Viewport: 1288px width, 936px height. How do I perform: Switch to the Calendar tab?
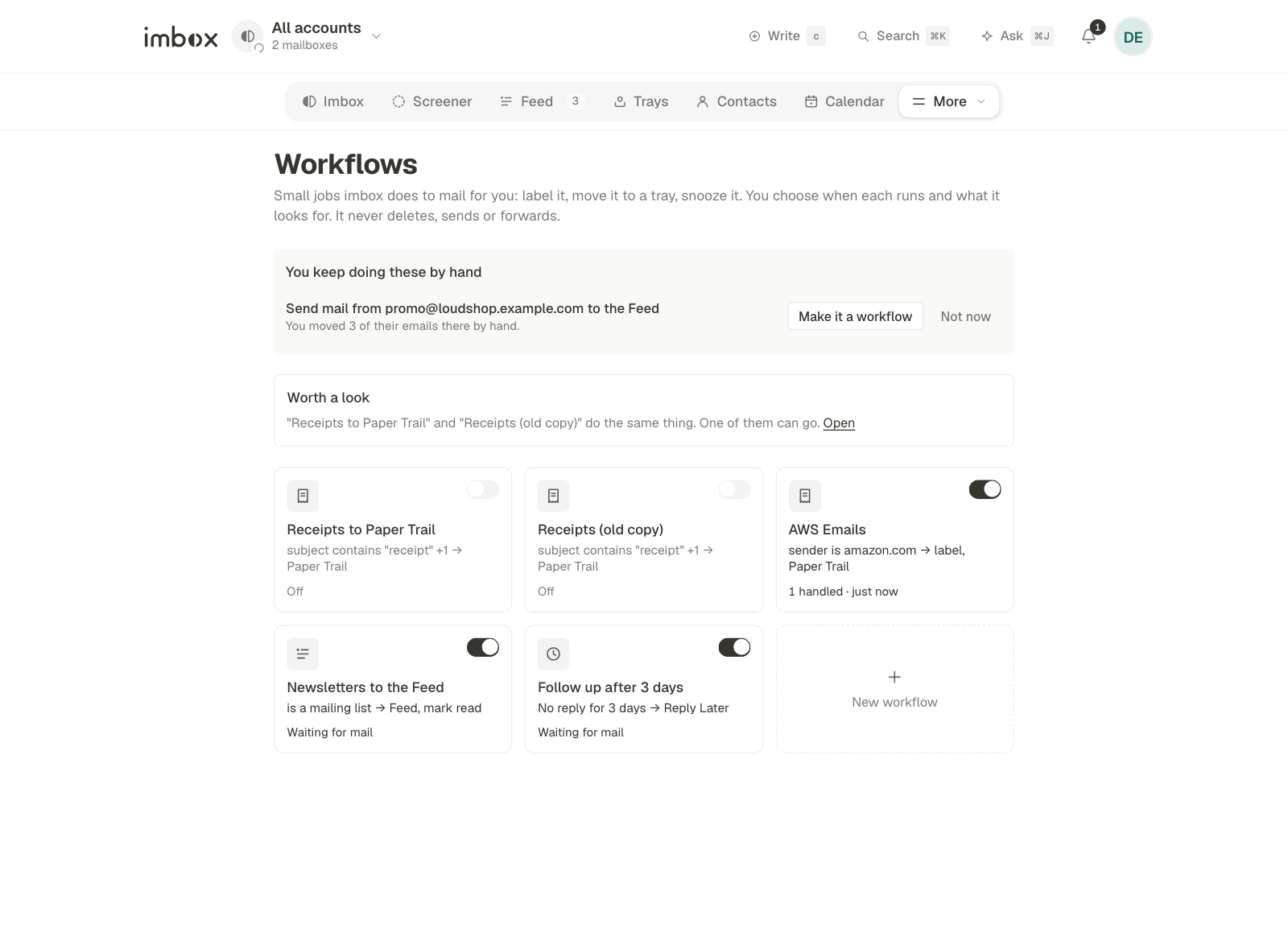click(844, 101)
